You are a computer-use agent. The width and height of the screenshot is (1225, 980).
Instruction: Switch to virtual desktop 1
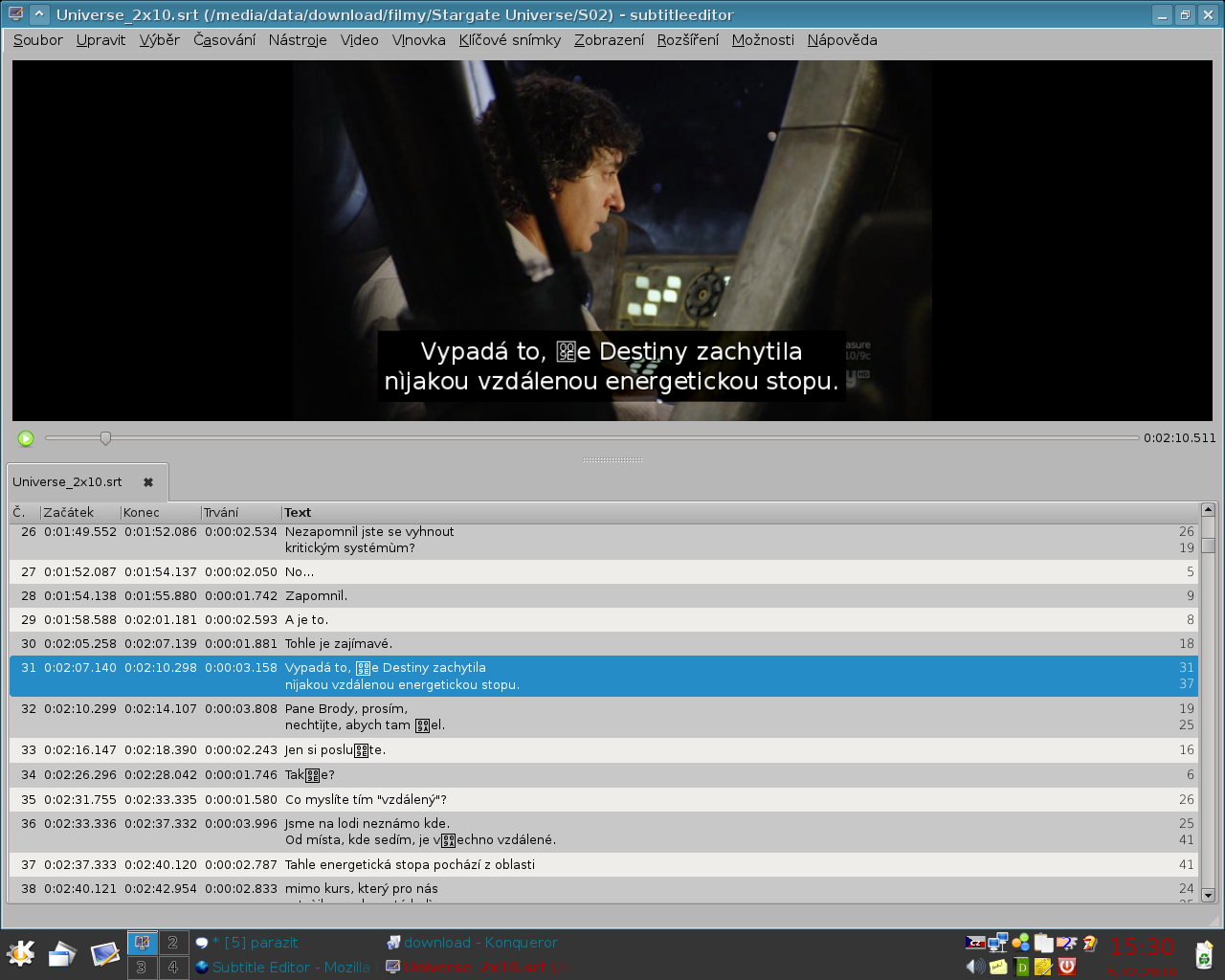[143, 943]
